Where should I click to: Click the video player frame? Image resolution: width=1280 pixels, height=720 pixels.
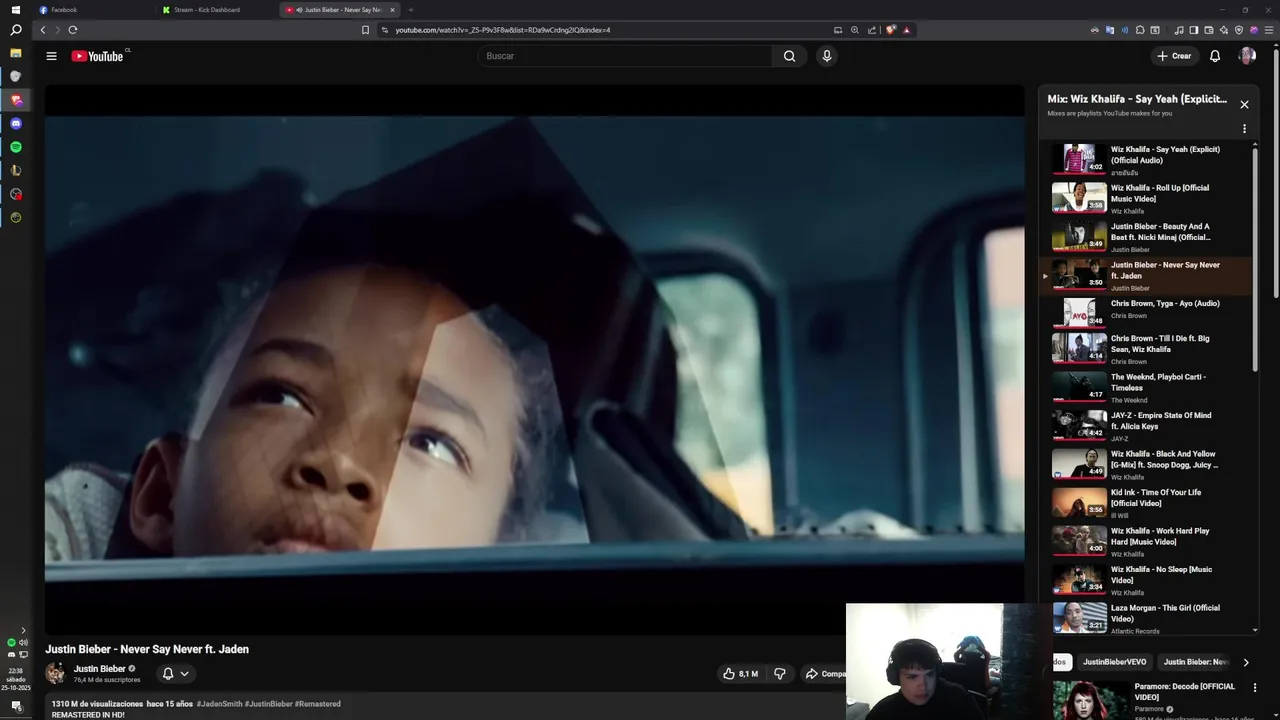point(534,359)
